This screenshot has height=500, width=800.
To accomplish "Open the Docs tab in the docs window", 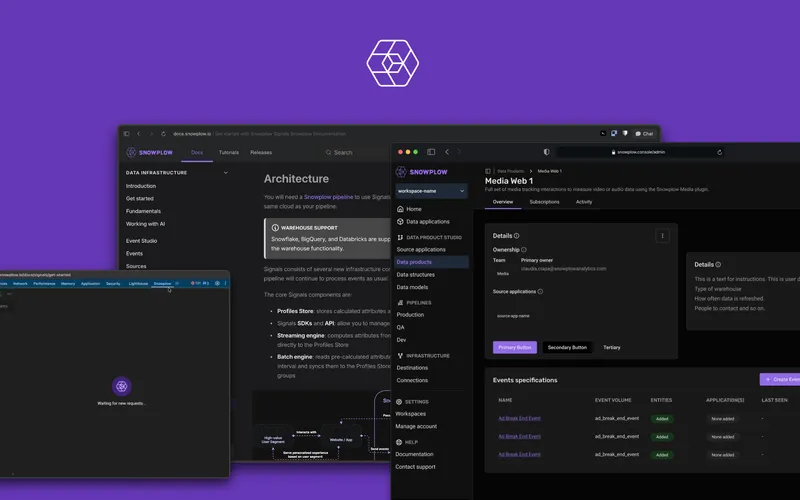I will [x=197, y=153].
